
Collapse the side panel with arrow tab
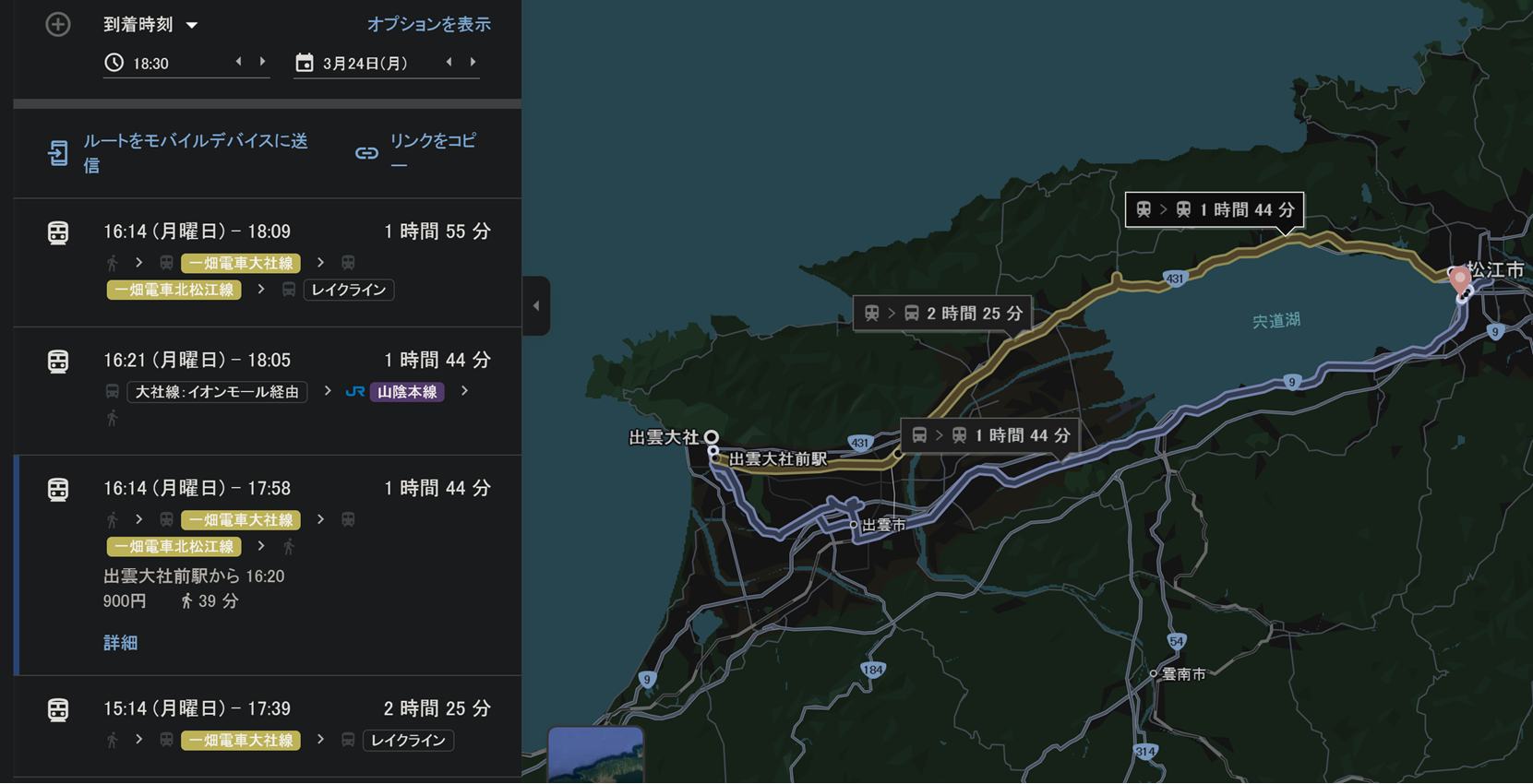click(536, 305)
